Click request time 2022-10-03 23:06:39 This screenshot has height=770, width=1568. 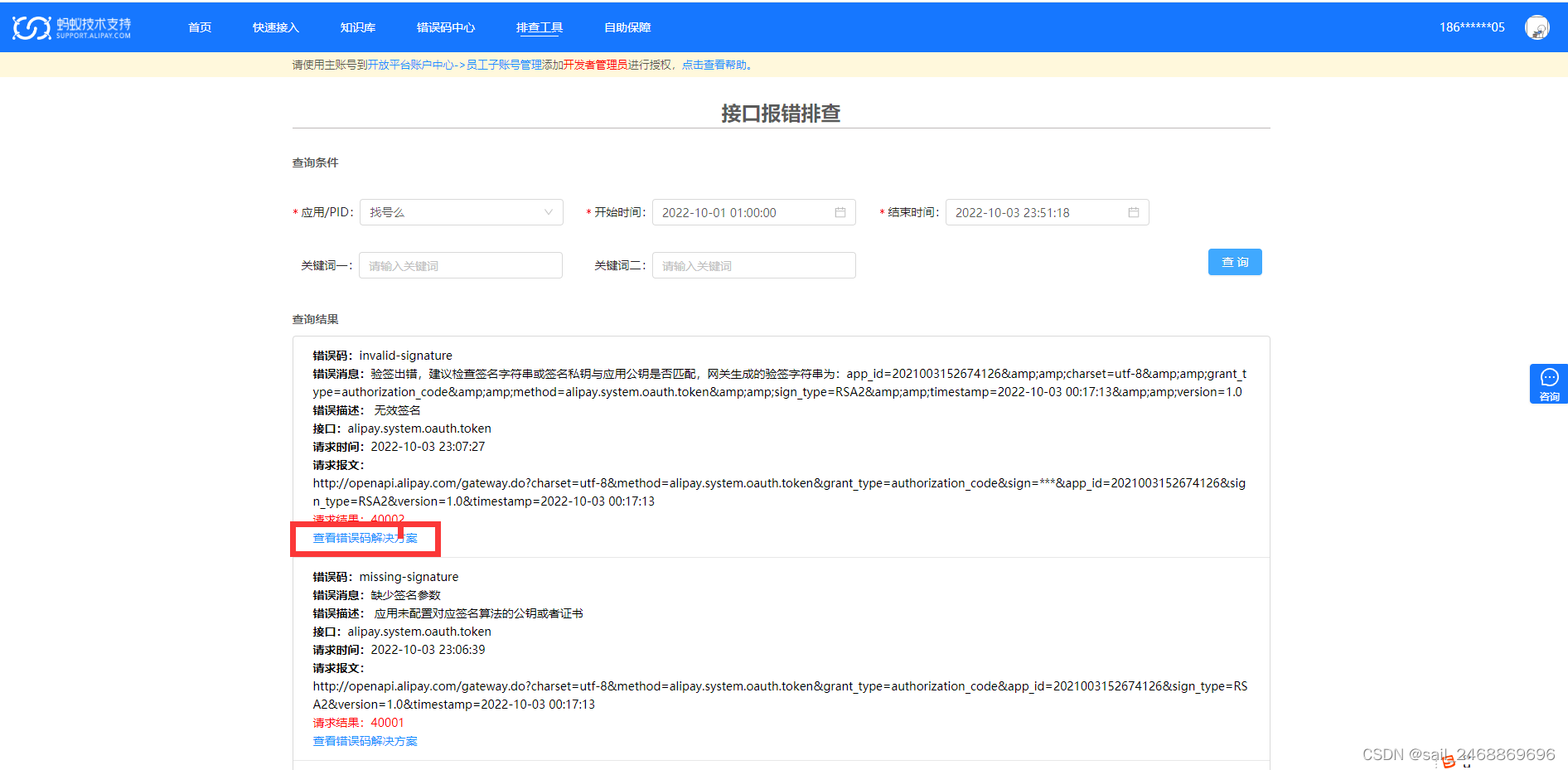coord(428,650)
